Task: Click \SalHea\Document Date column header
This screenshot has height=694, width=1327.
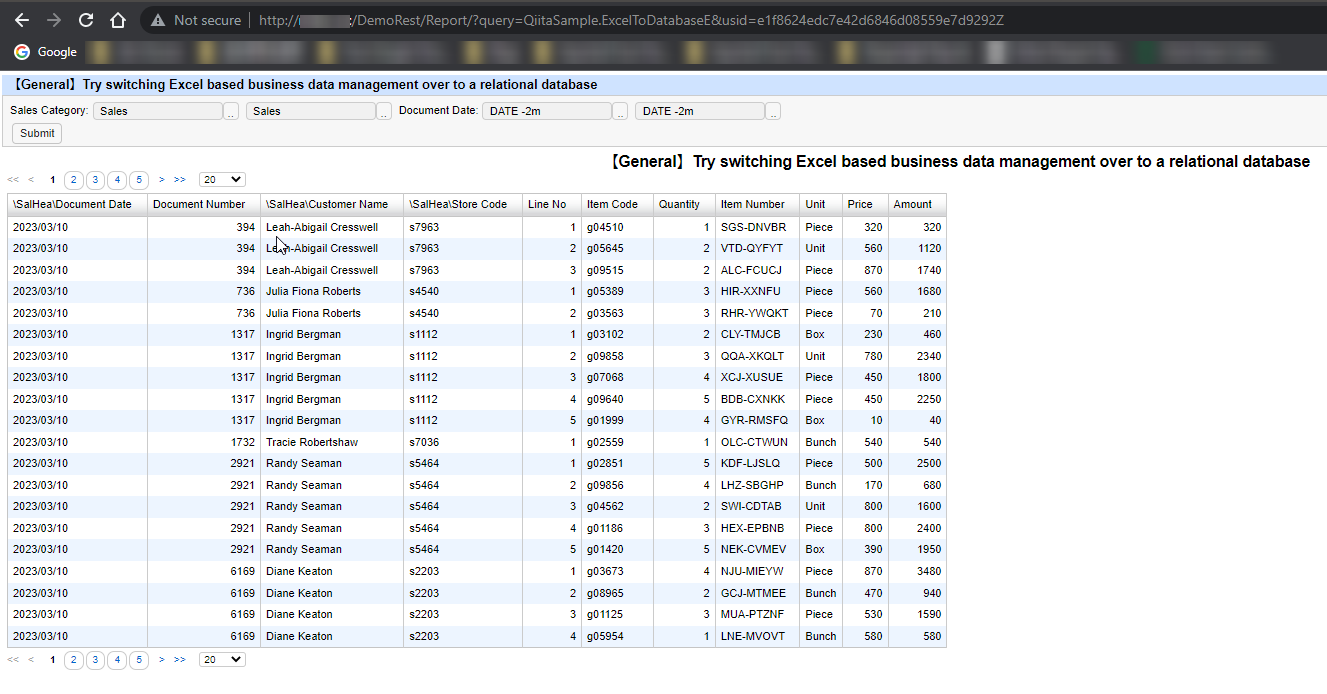Action: (78, 204)
